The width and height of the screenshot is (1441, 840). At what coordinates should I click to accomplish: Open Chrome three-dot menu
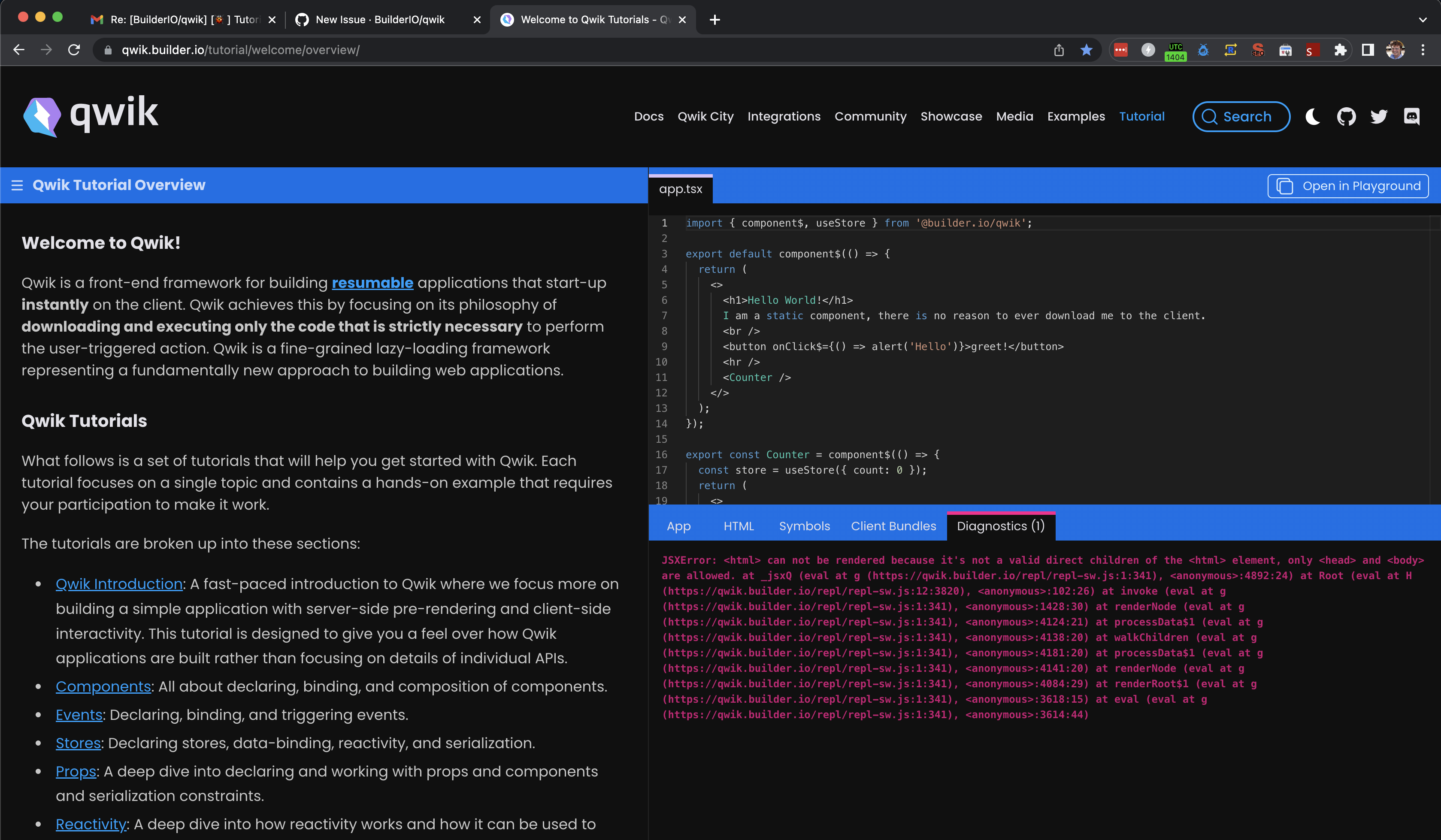pyautogui.click(x=1423, y=50)
